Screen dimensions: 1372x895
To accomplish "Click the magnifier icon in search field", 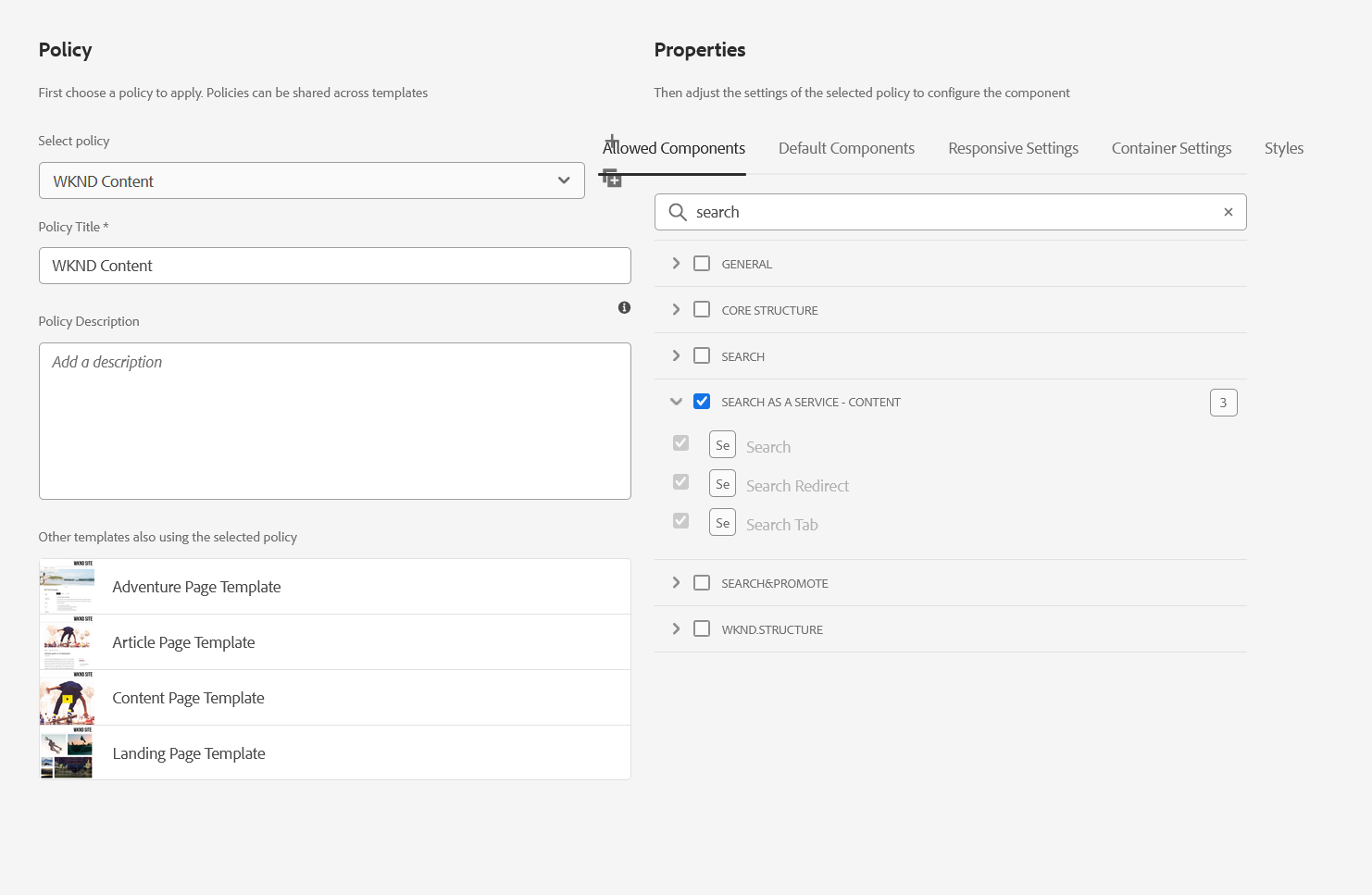I will (x=678, y=212).
